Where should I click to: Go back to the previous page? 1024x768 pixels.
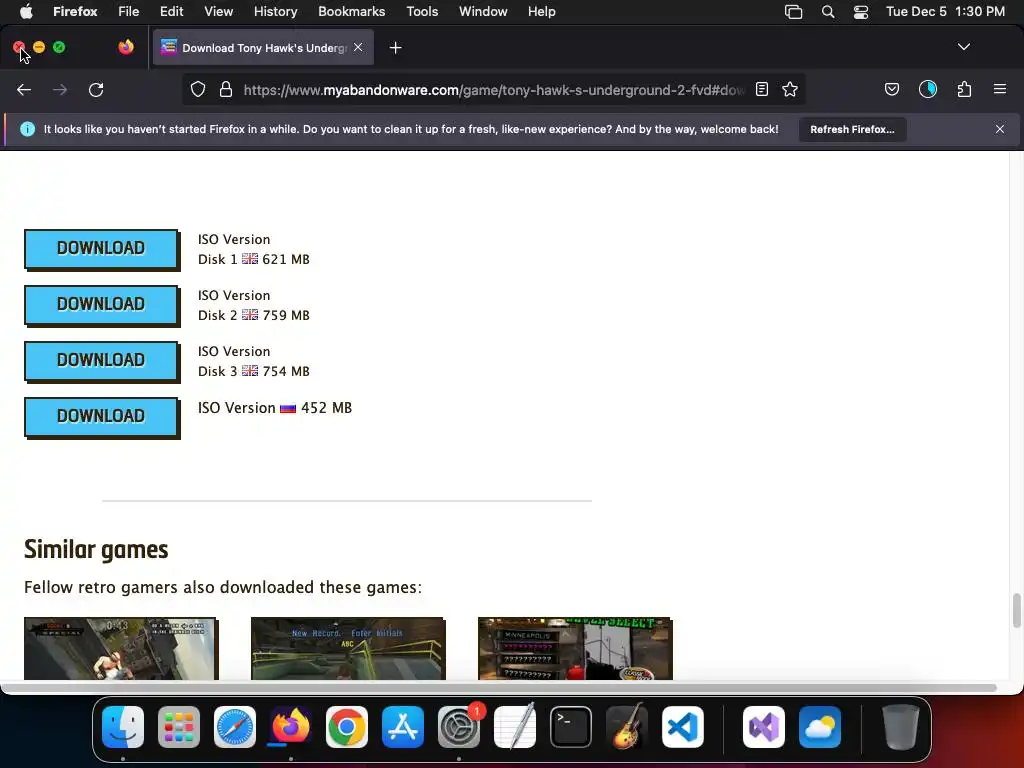click(24, 89)
